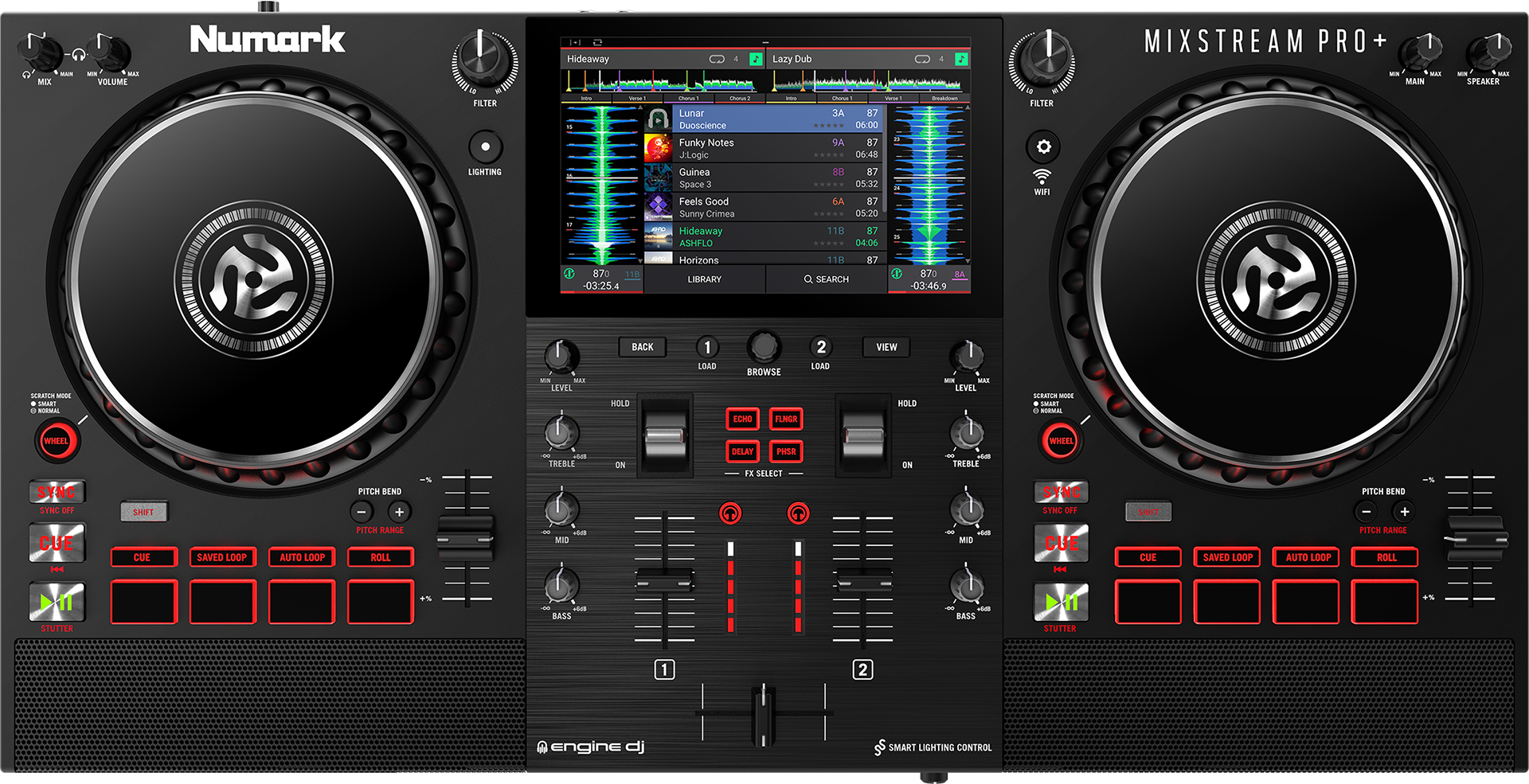Enable SYNC on the left deck
The image size is (1529, 784).
(x=57, y=493)
